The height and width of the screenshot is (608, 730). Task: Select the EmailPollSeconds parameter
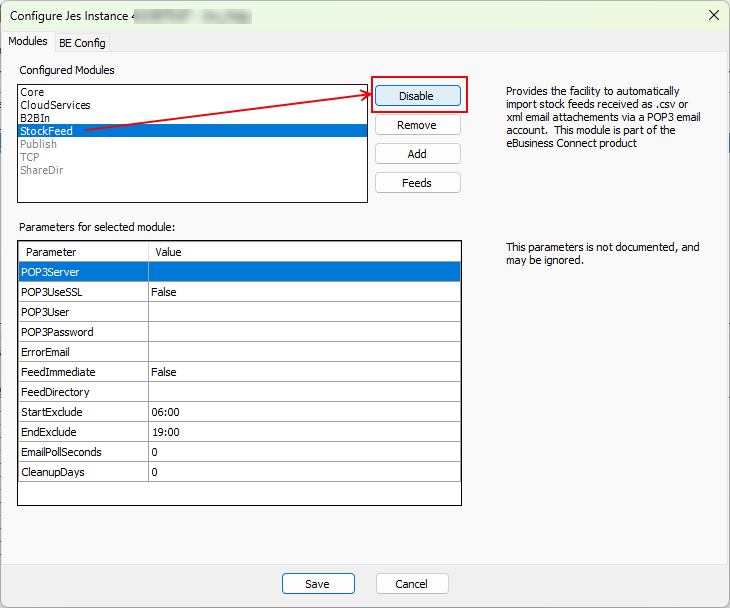[x=83, y=452]
